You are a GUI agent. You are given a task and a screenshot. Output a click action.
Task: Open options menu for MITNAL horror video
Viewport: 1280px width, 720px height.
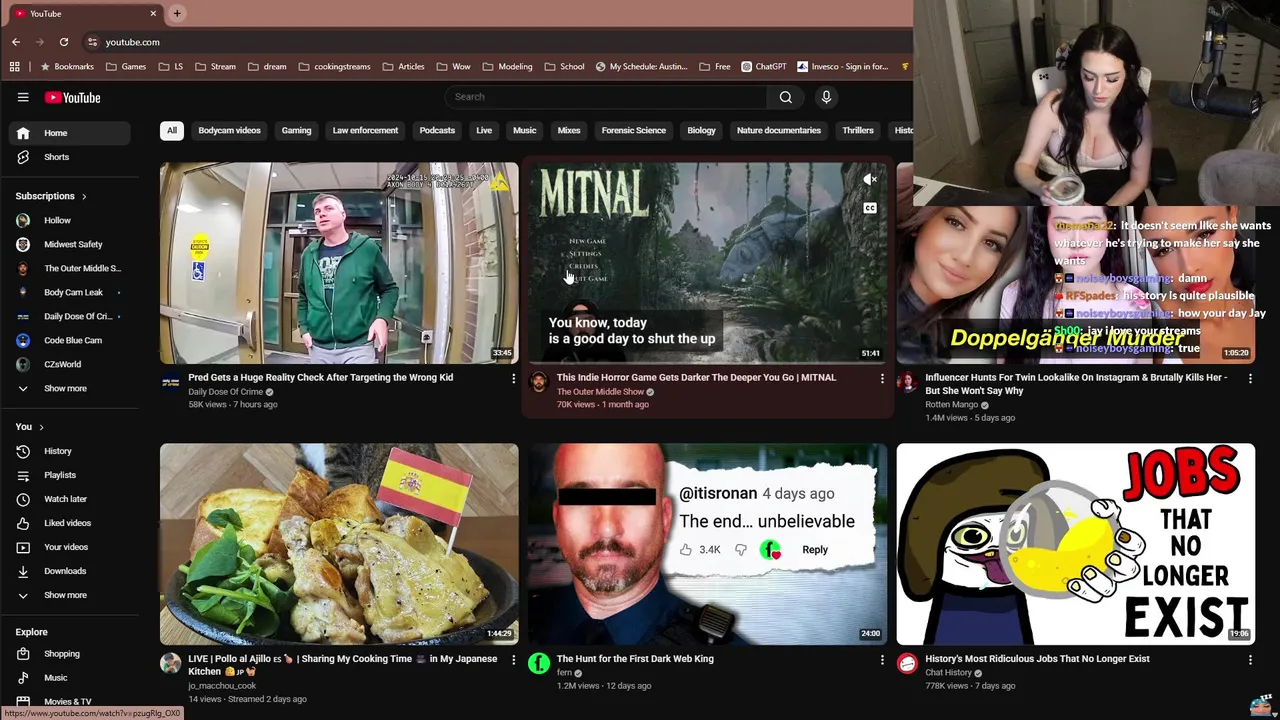(882, 378)
